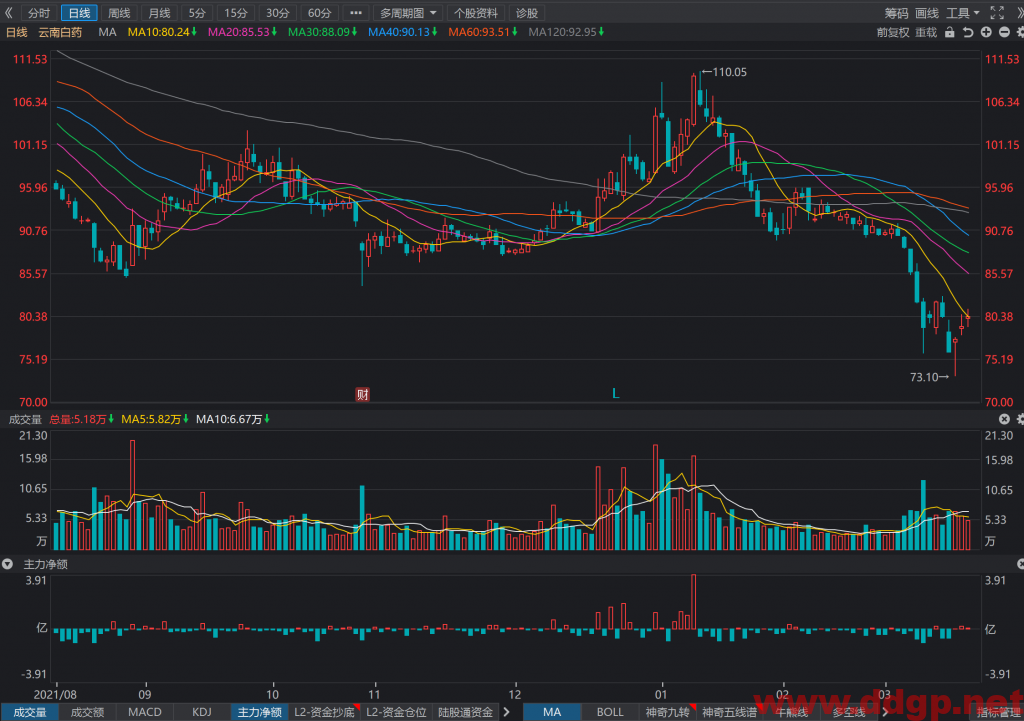
Task: Select 神奇九转 indicator tab
Action: pos(667,712)
